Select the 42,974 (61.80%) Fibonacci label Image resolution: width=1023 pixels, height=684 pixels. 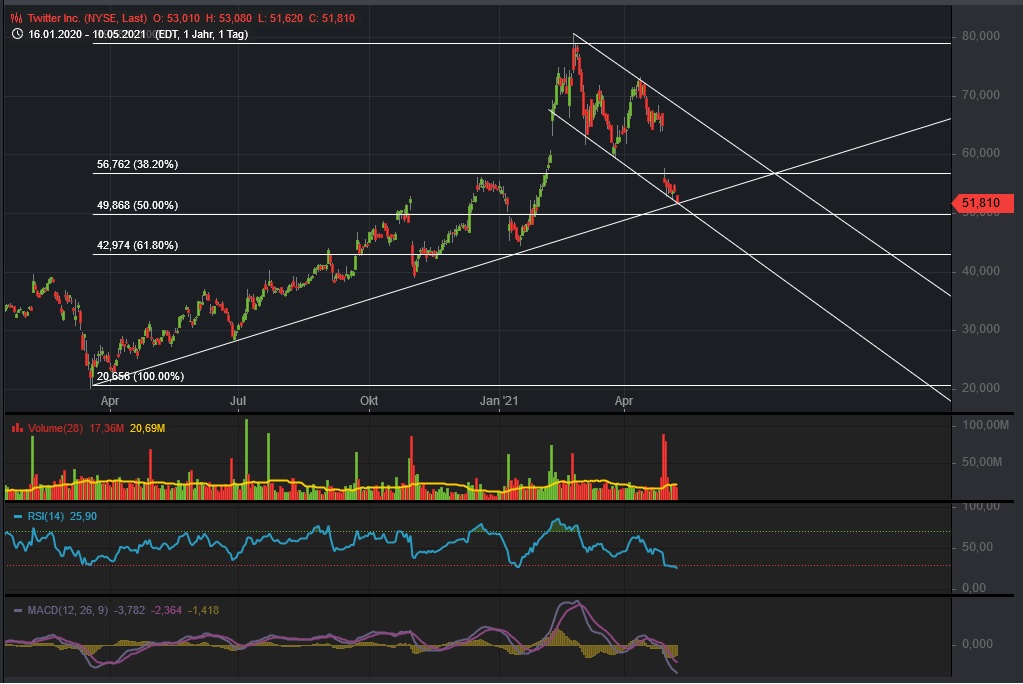137,245
